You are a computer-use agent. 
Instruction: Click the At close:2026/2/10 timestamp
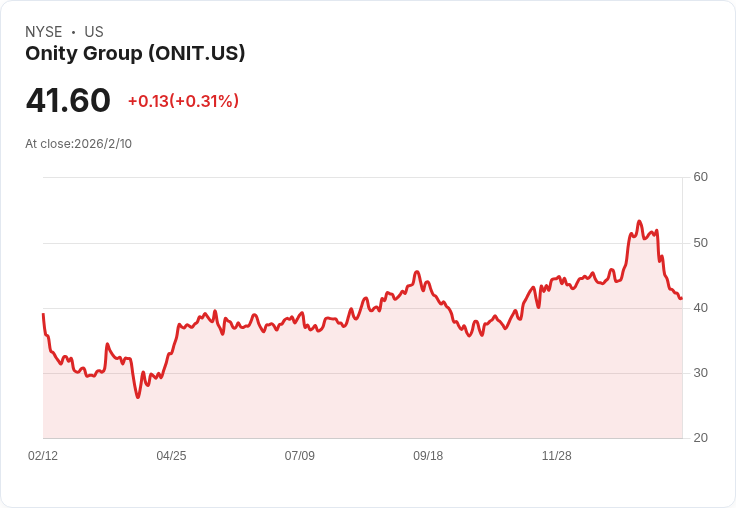coord(78,144)
